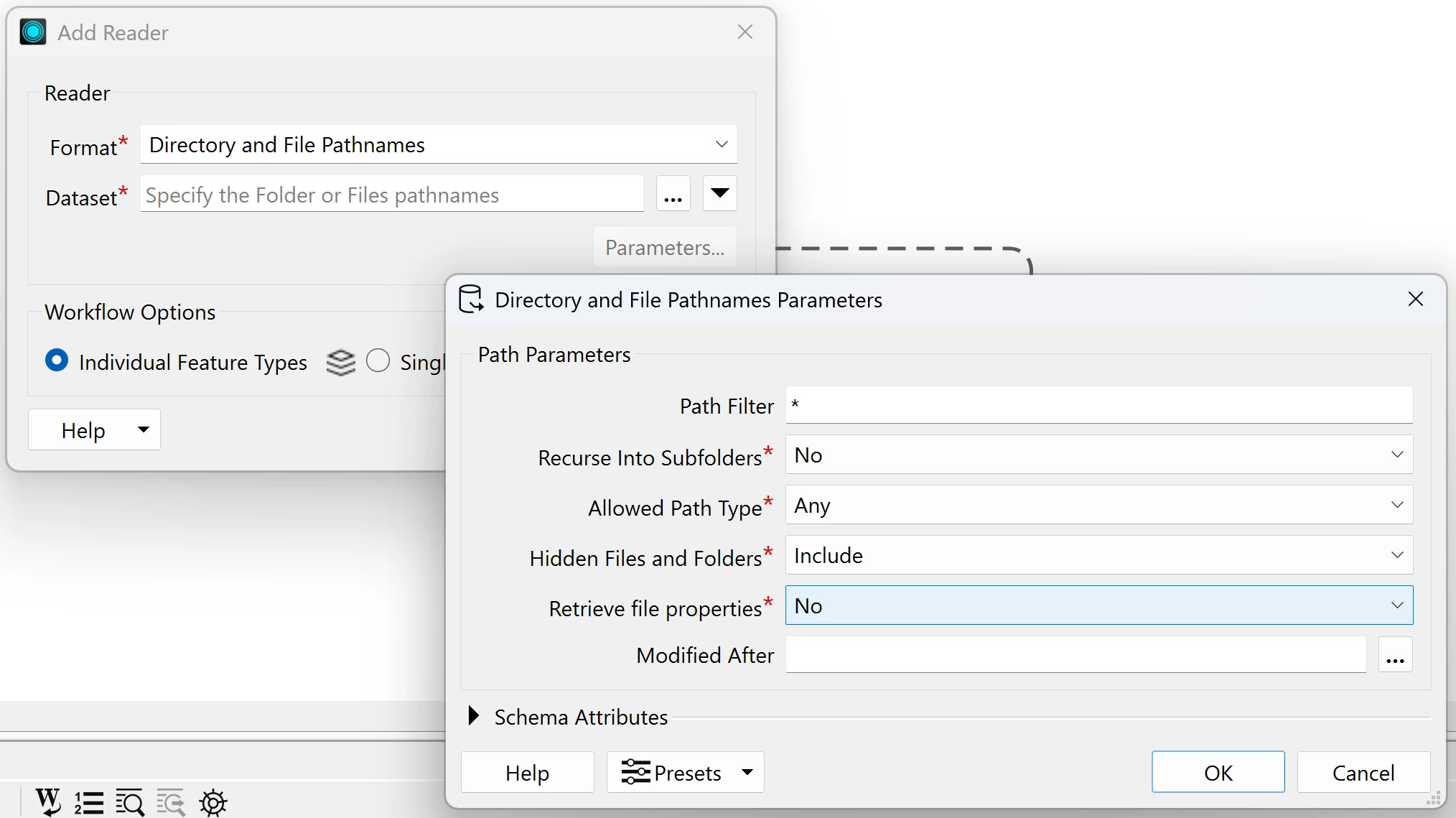This screenshot has width=1456, height=818.
Task: Click the Presets sliders icon
Action: pyautogui.click(x=635, y=772)
